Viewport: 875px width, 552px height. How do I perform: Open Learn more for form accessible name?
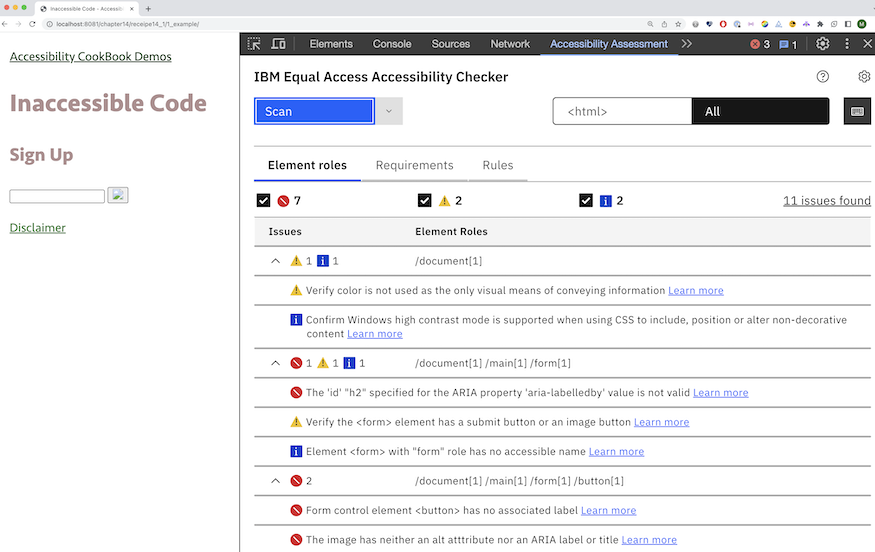(x=616, y=452)
